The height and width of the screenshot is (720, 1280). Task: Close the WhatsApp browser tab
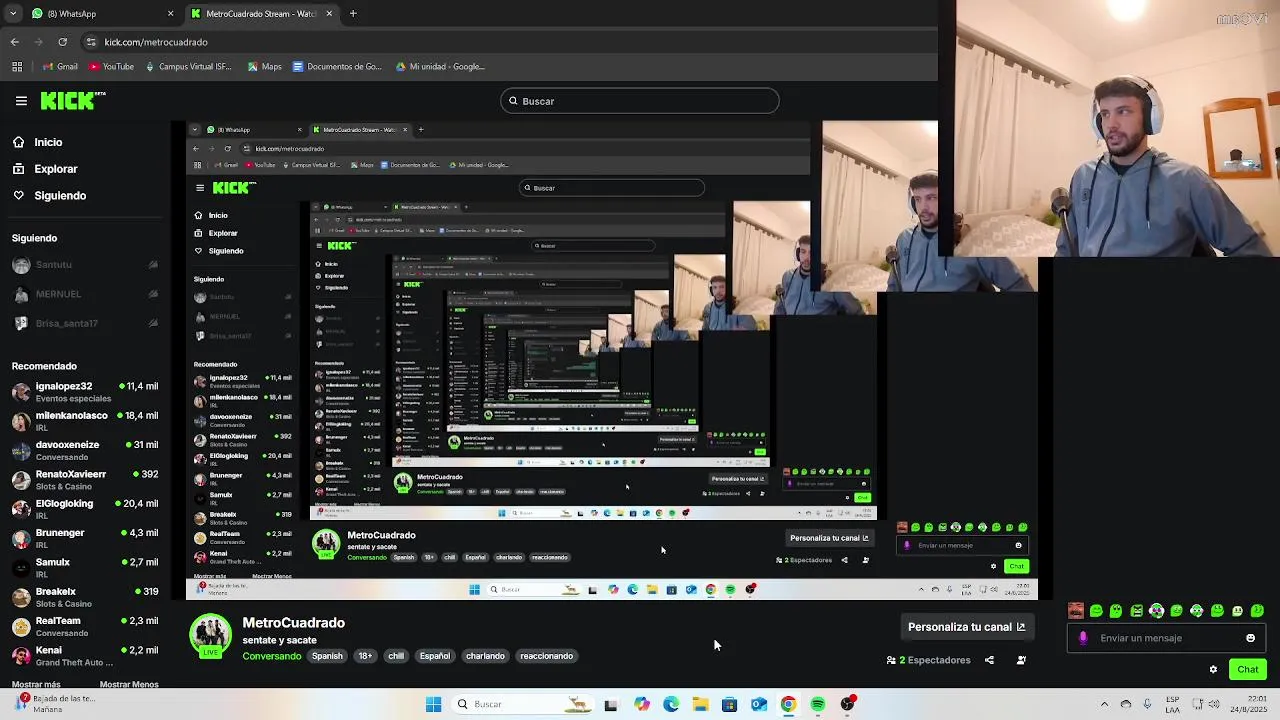[170, 14]
